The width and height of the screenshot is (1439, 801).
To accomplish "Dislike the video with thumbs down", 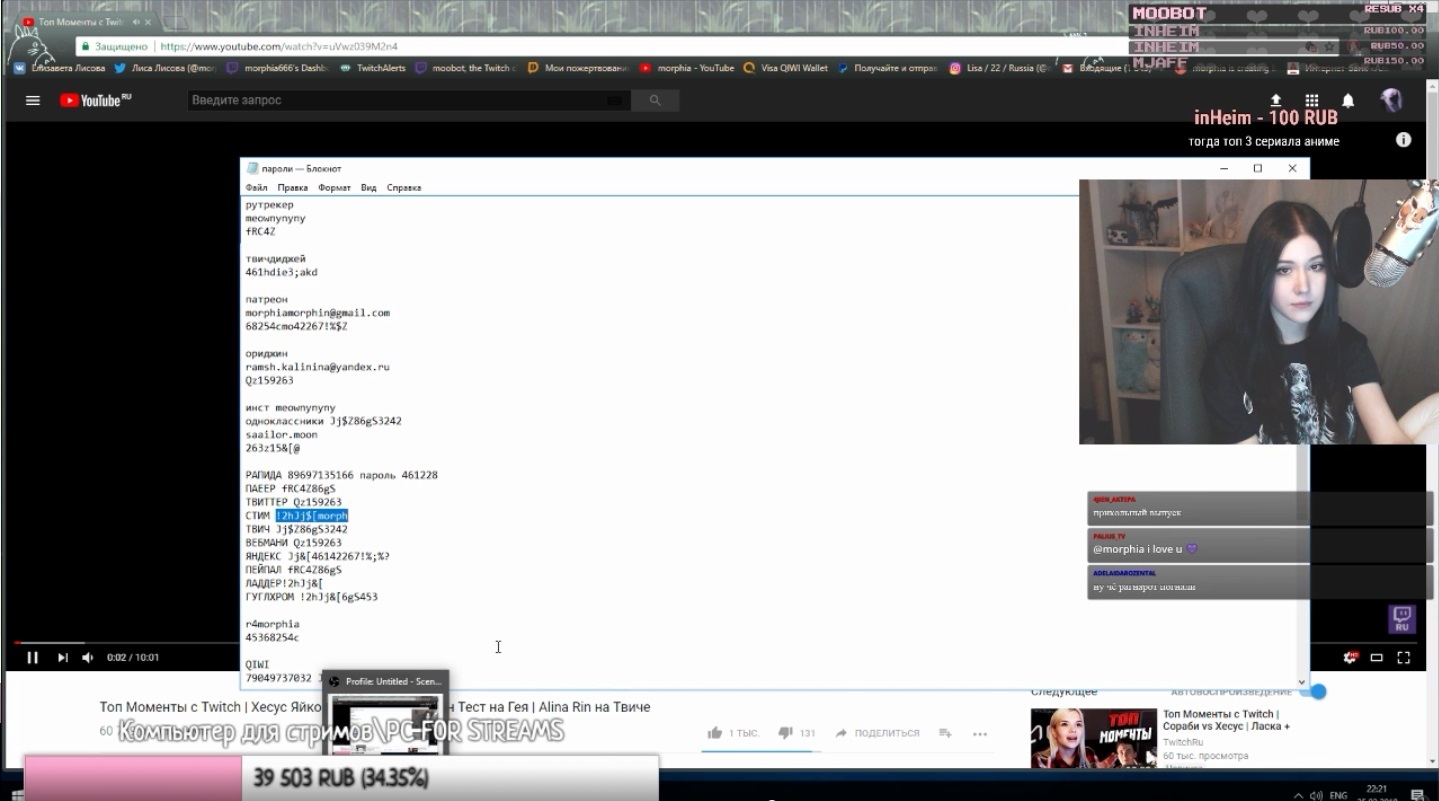I will coord(785,733).
